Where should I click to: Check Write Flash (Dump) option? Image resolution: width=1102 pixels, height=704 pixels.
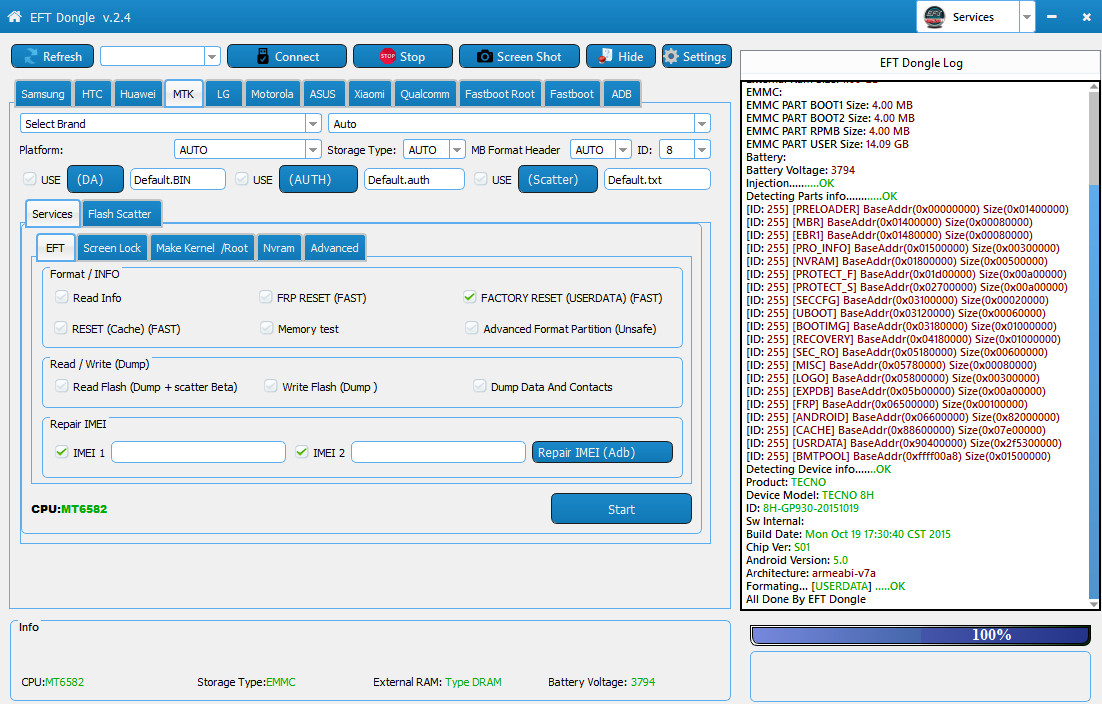(271, 386)
